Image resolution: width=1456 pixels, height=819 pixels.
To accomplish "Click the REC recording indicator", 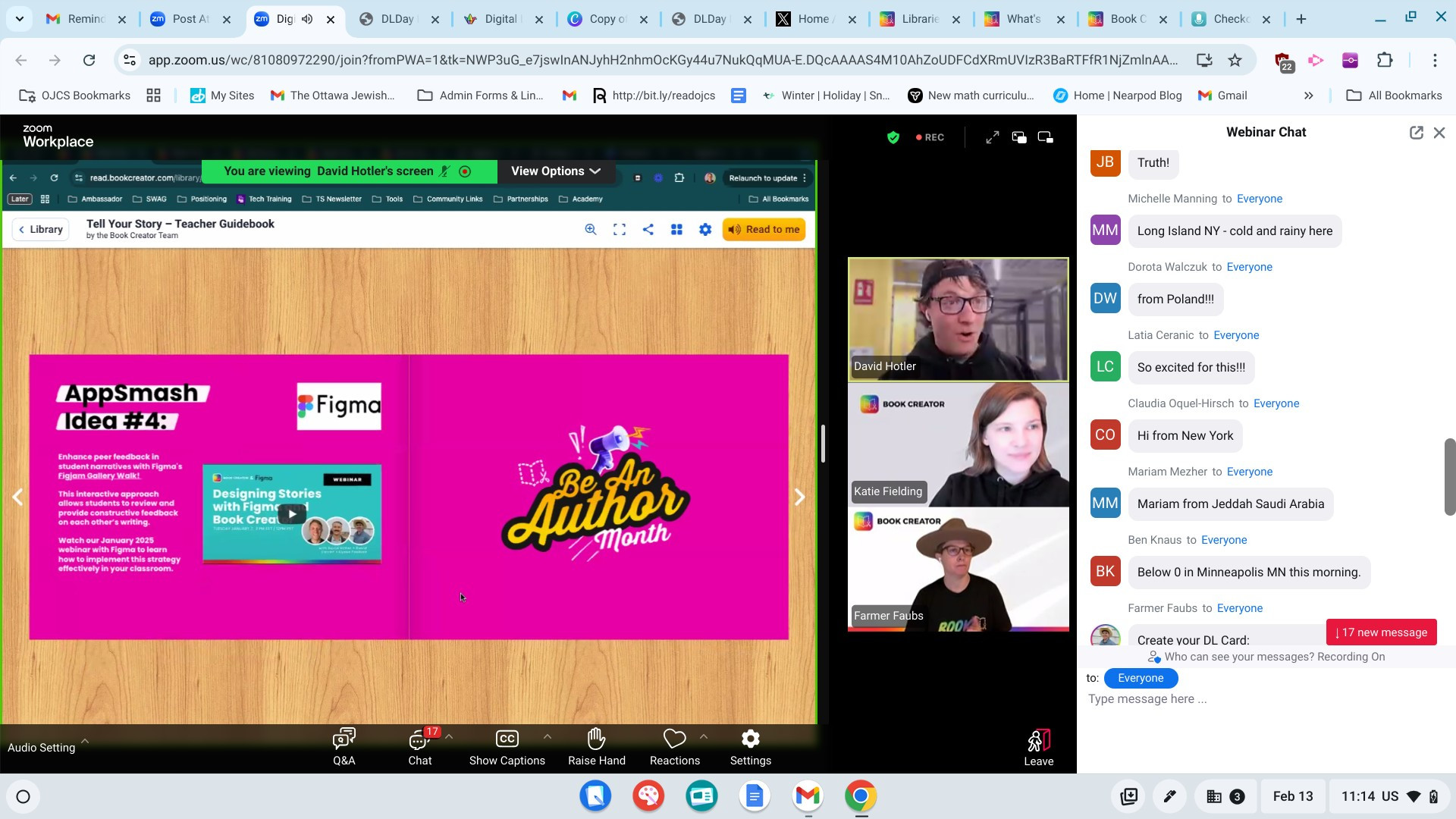I will pyautogui.click(x=930, y=137).
